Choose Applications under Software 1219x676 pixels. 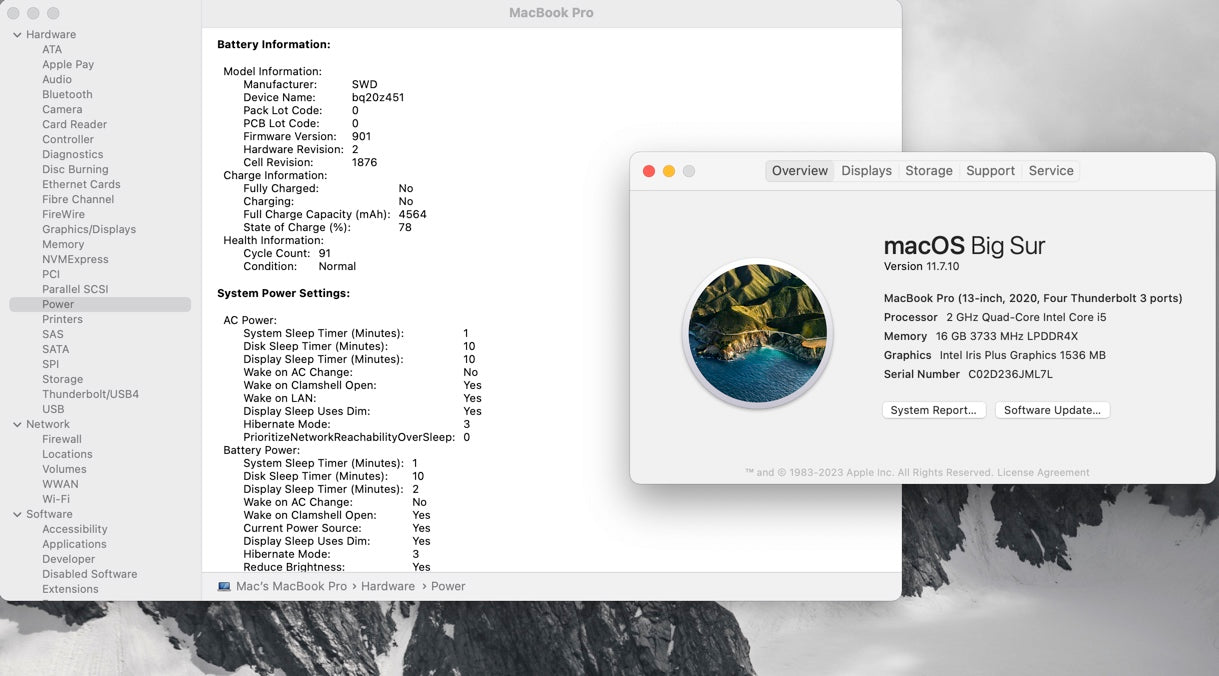(74, 545)
